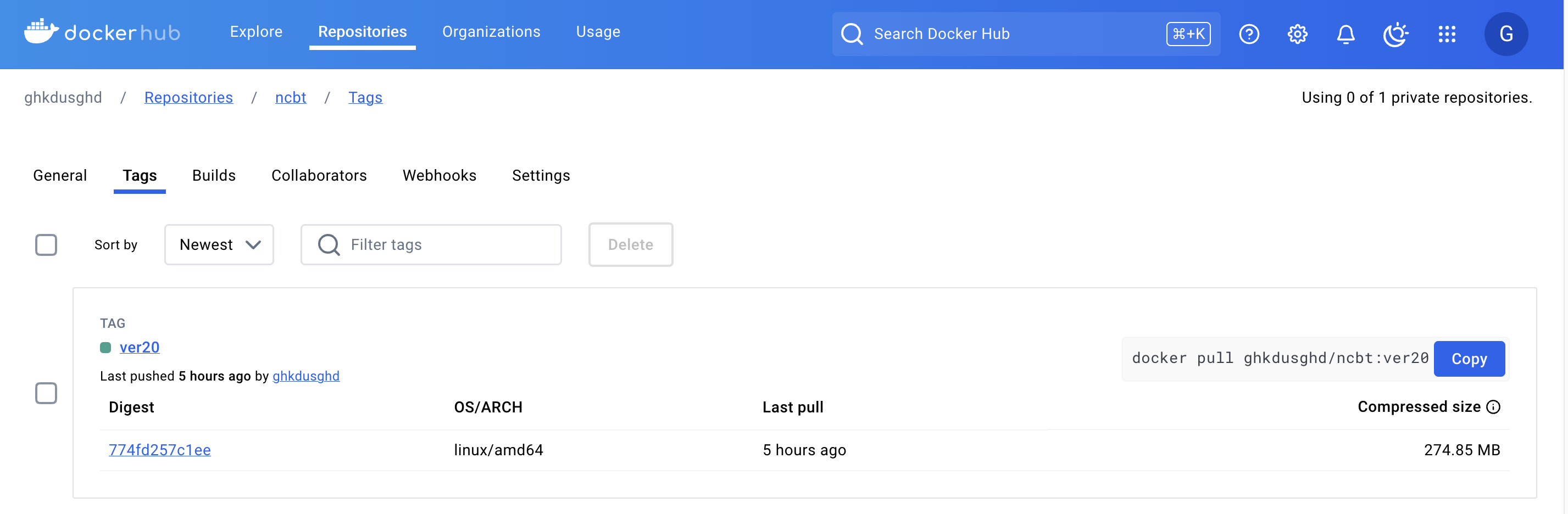Click the Repositories breadcrumb link

[x=188, y=97]
